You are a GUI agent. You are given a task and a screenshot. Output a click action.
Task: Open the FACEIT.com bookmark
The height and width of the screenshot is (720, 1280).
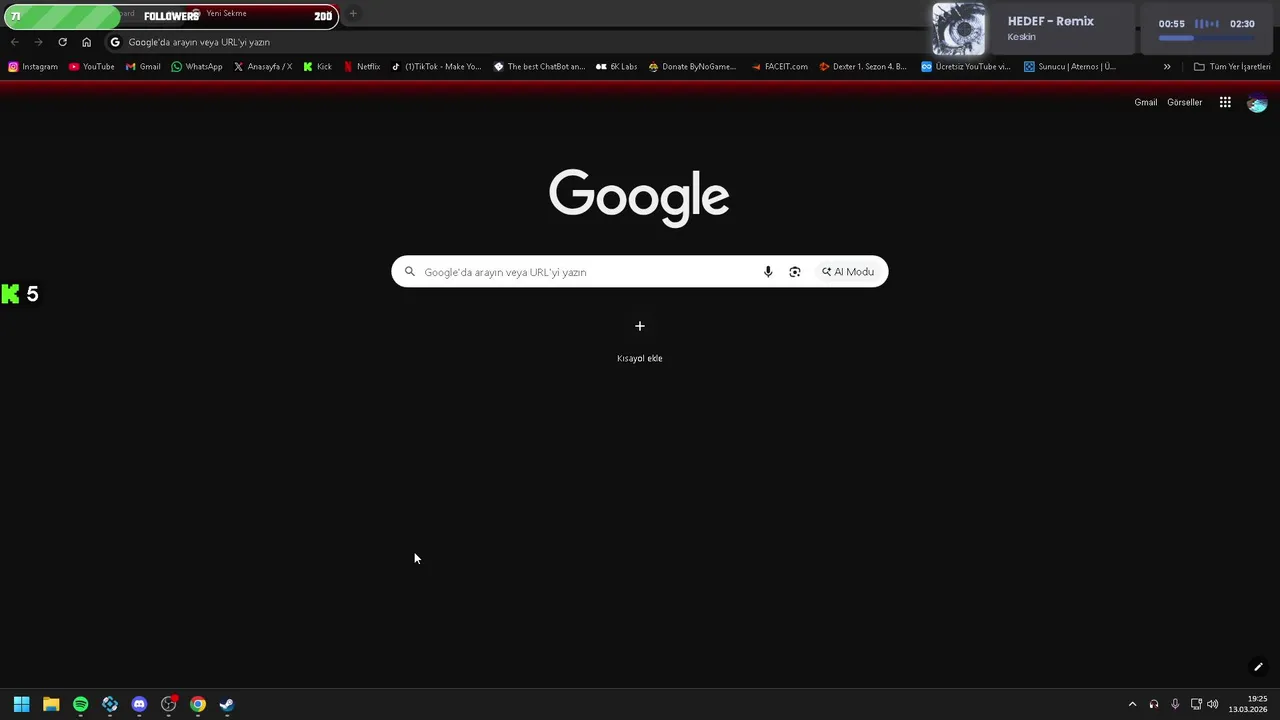779,67
